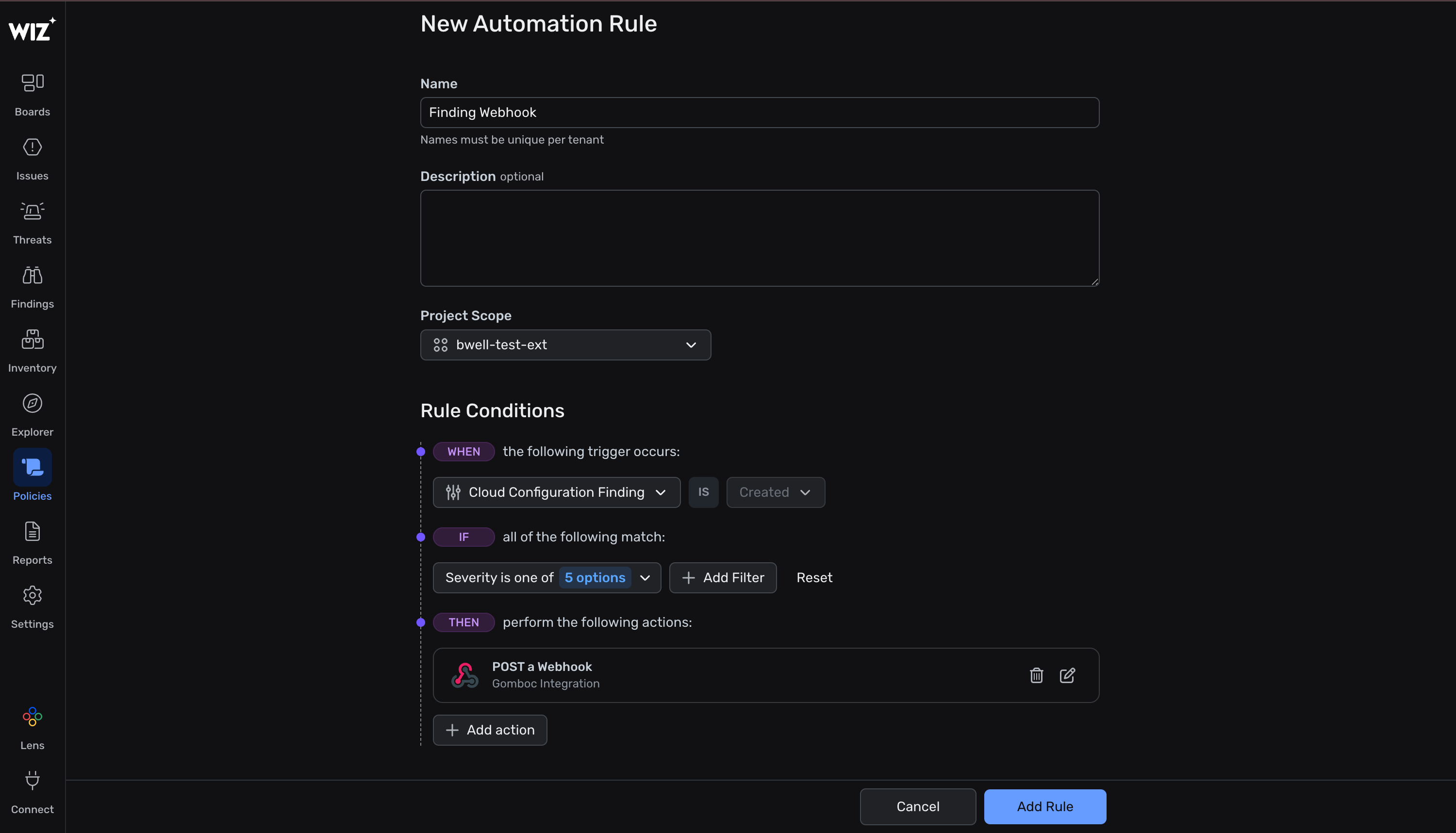The image size is (1456, 833).
Task: Click the Add action button
Action: [x=490, y=730]
